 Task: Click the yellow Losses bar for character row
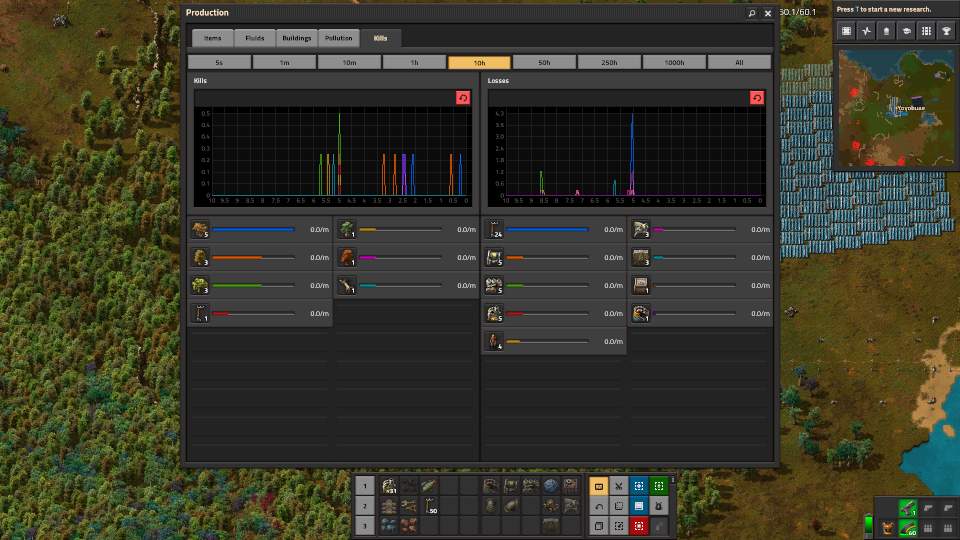coord(547,342)
